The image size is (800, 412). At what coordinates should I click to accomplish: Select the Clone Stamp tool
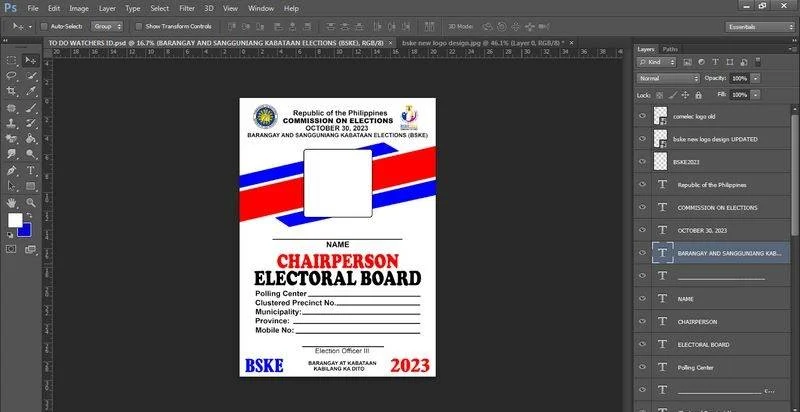point(12,123)
